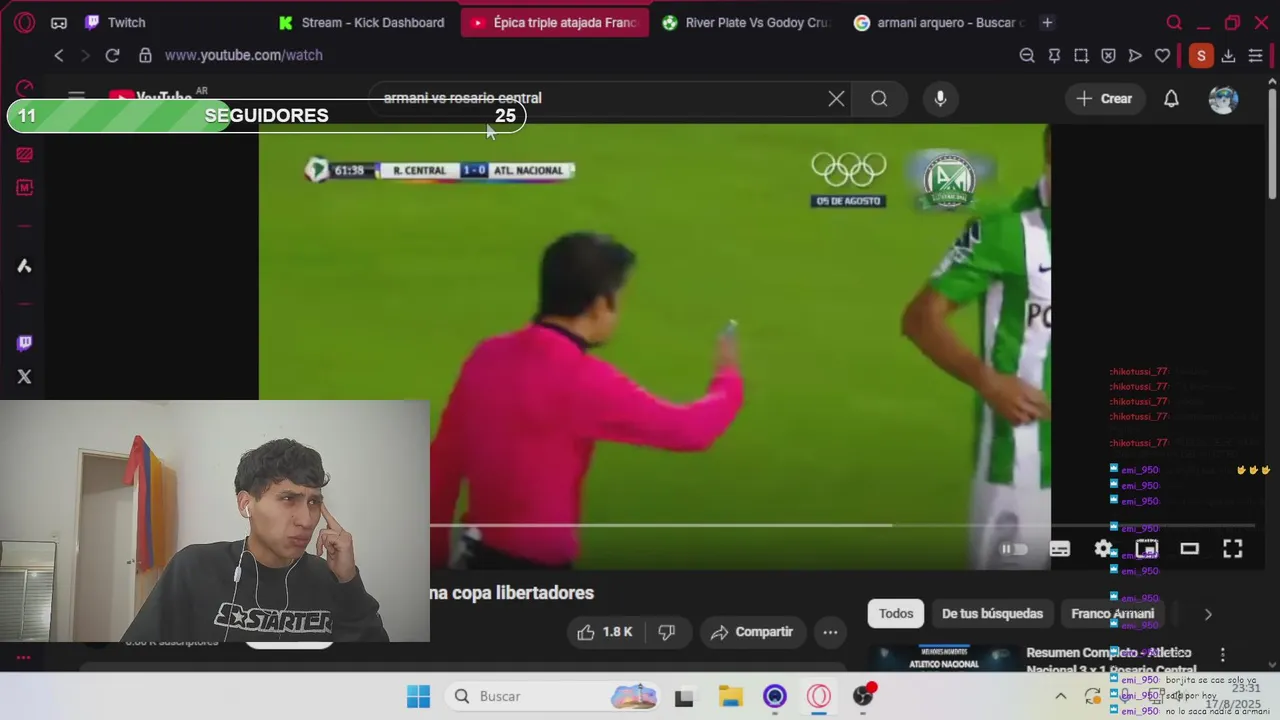Open Opera GX from the taskbar
The height and width of the screenshot is (720, 1280).
coord(819,696)
